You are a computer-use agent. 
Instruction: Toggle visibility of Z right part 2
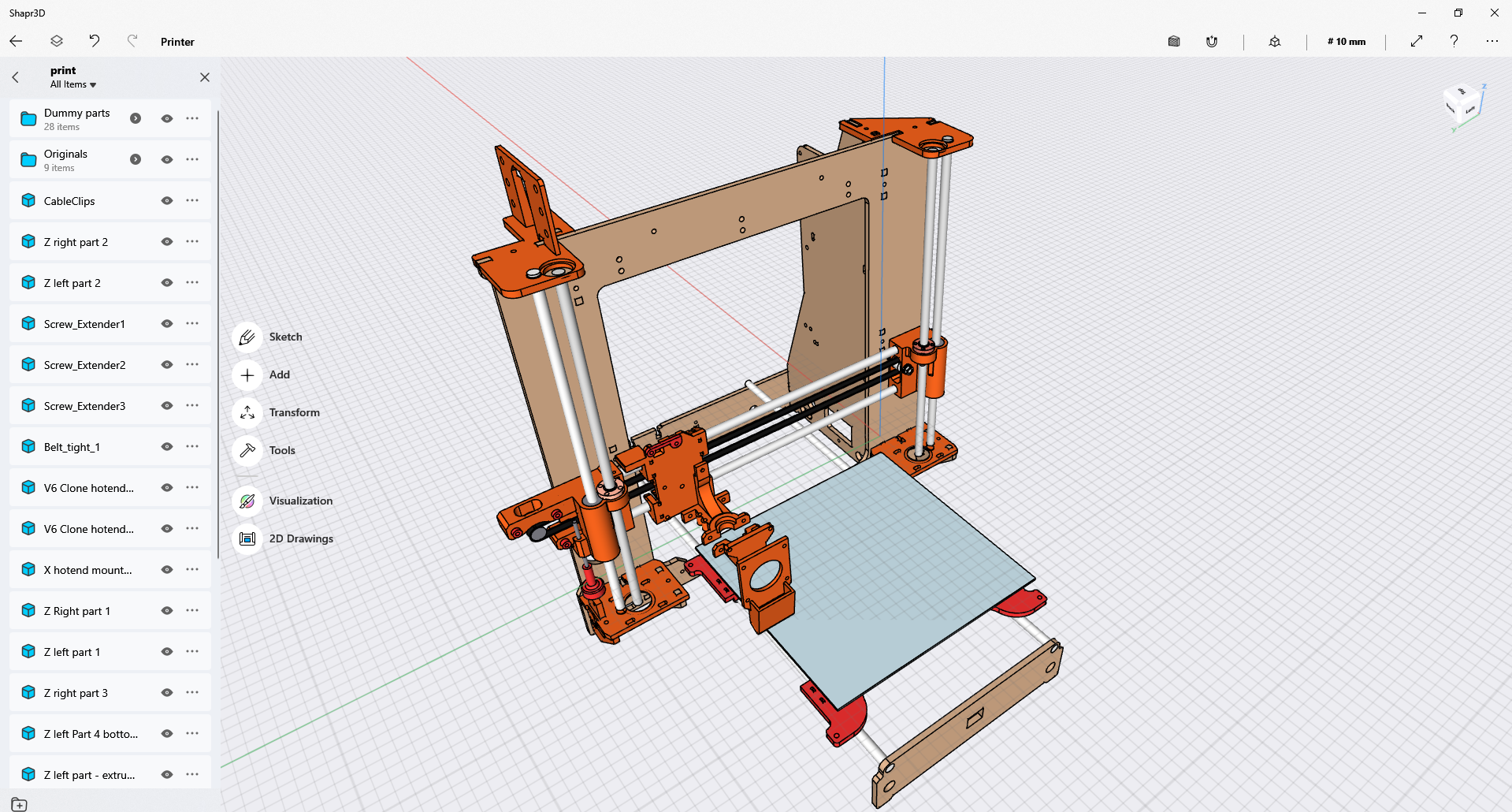(166, 241)
